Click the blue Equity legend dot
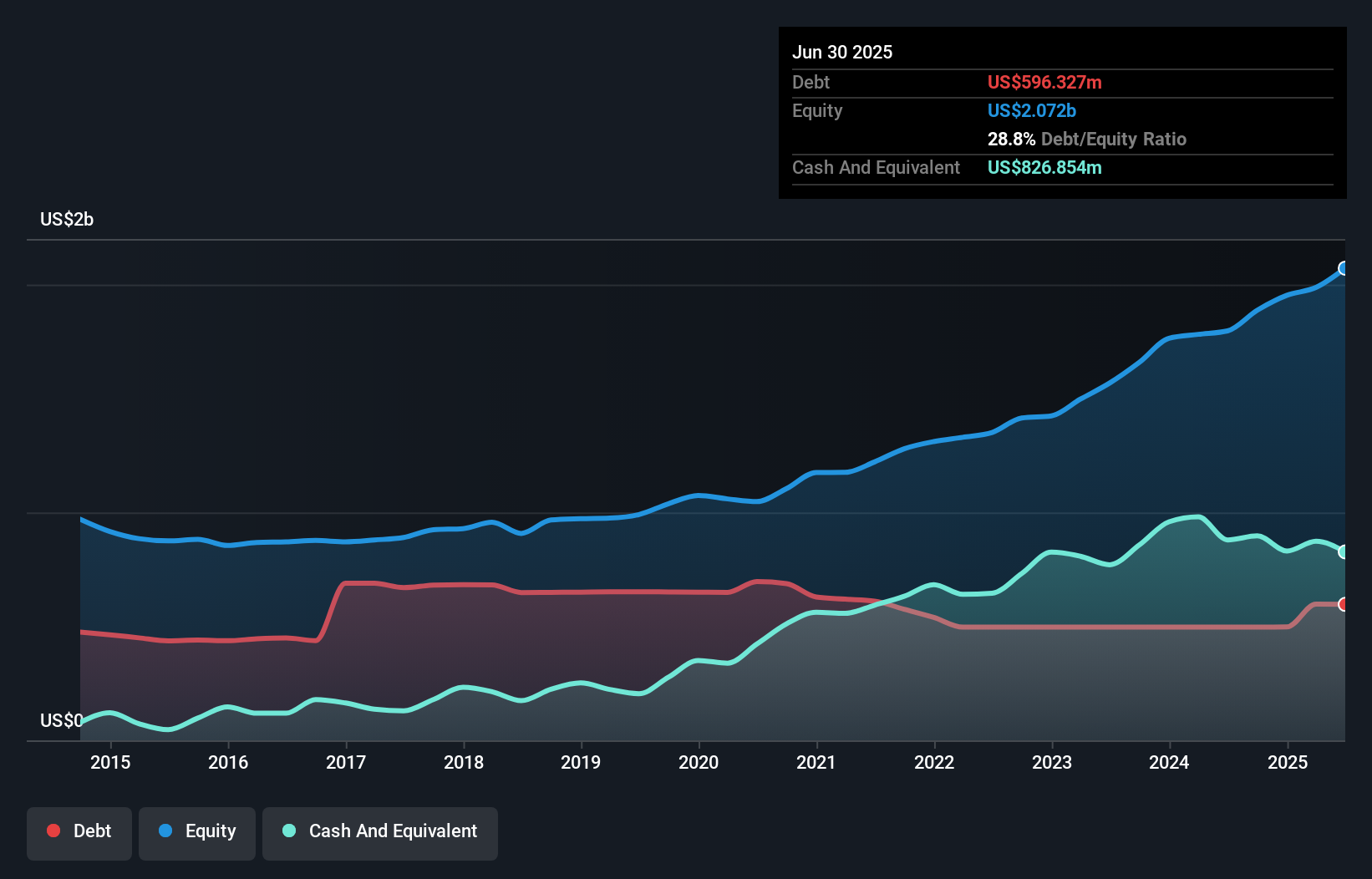This screenshot has height=879, width=1372. [x=165, y=831]
